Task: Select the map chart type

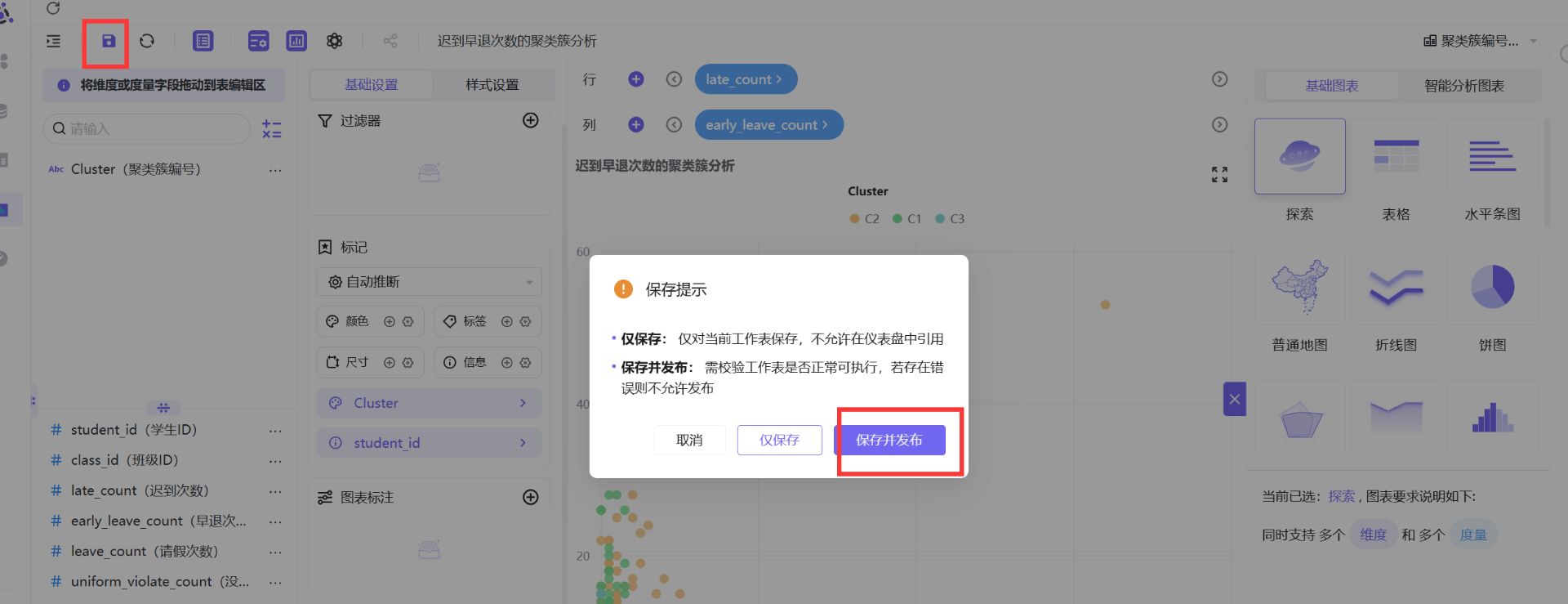Action: pyautogui.click(x=1299, y=287)
